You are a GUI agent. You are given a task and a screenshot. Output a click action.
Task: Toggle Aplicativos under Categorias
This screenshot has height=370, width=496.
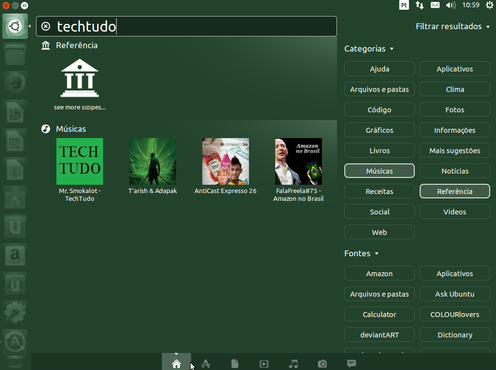click(x=455, y=69)
